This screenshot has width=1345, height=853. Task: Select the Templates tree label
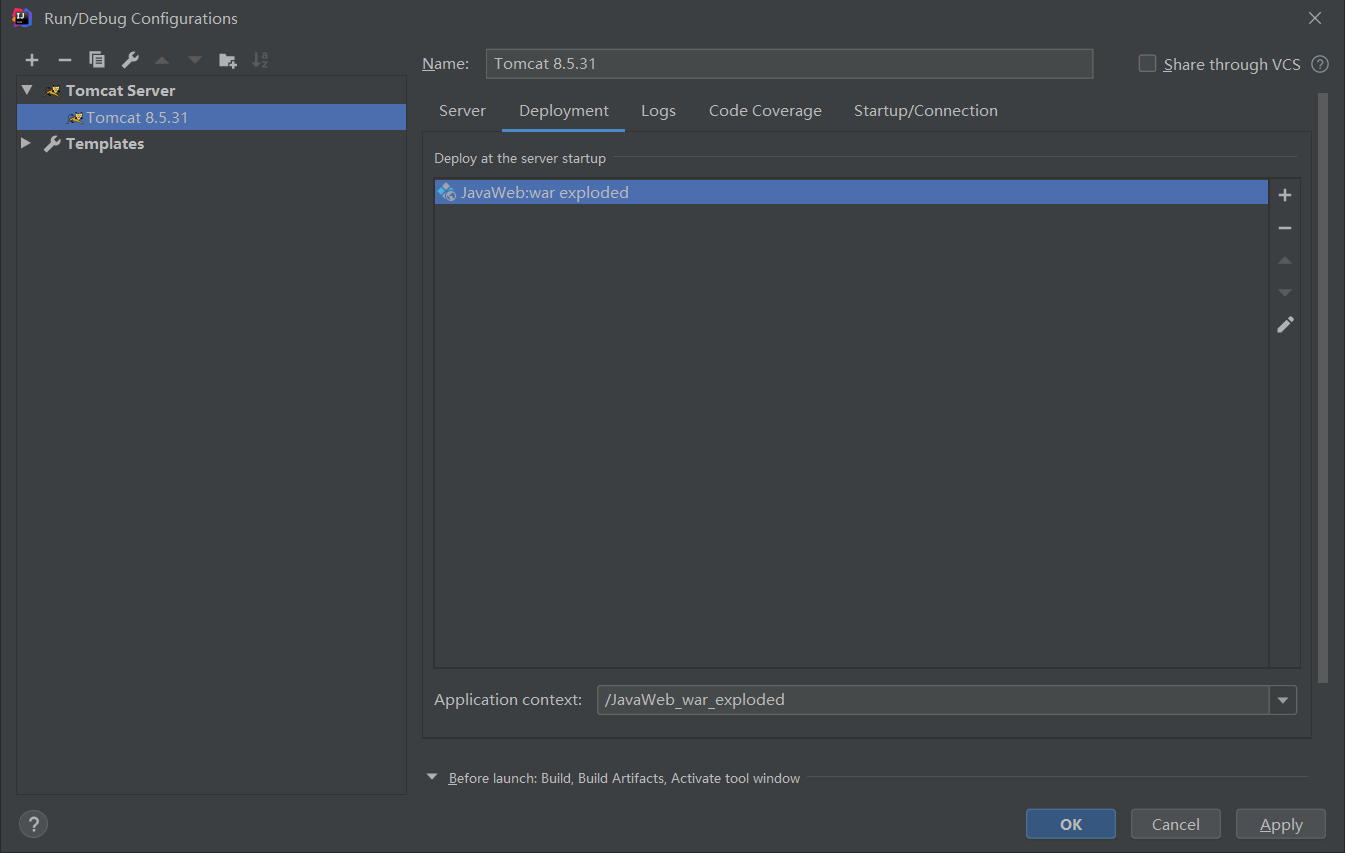(105, 143)
